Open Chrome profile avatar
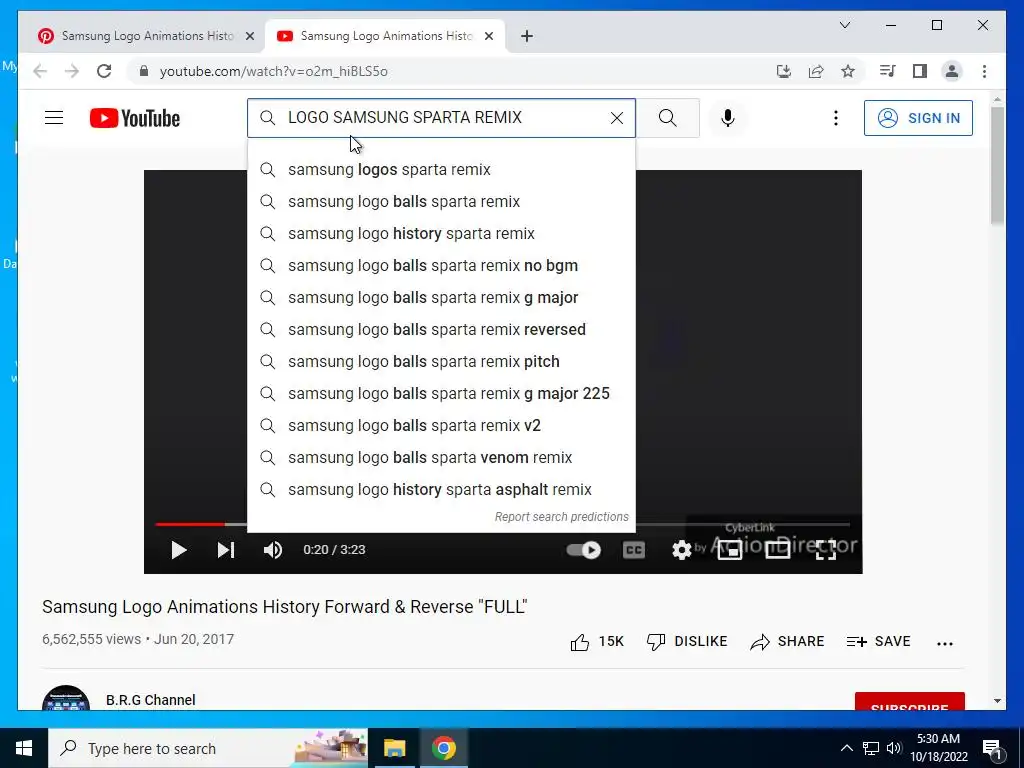Viewport: 1024px width, 768px height. [x=952, y=71]
